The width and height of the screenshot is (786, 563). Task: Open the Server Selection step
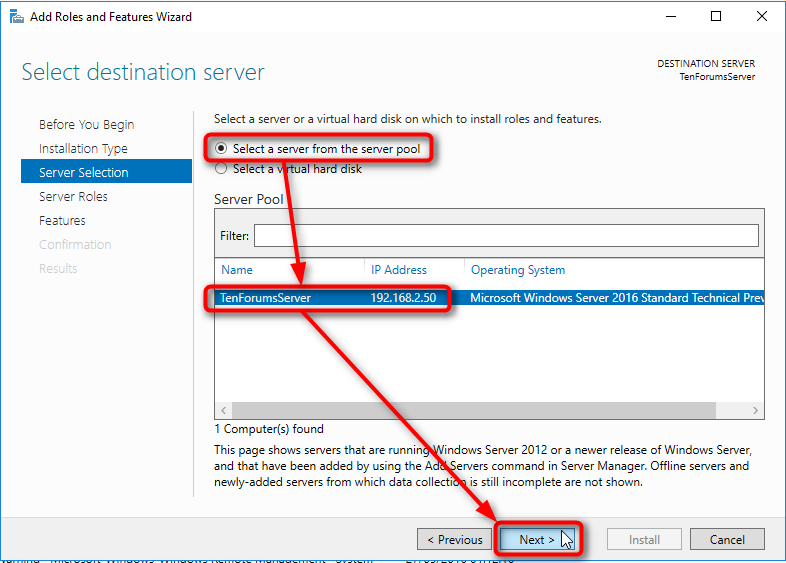point(106,171)
